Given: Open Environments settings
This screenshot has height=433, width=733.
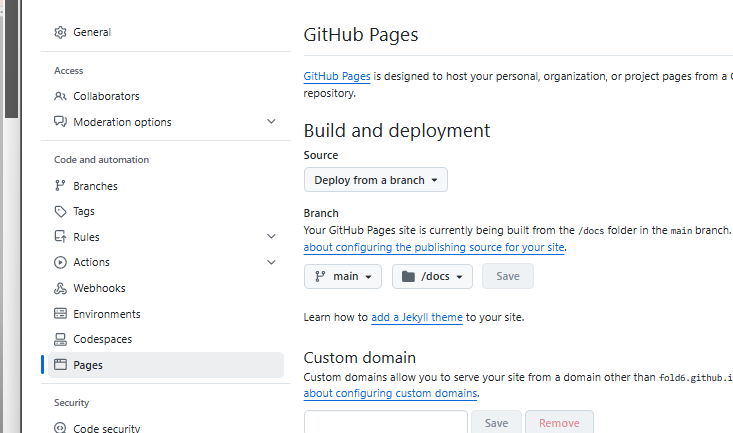Looking at the screenshot, I should [107, 314].
